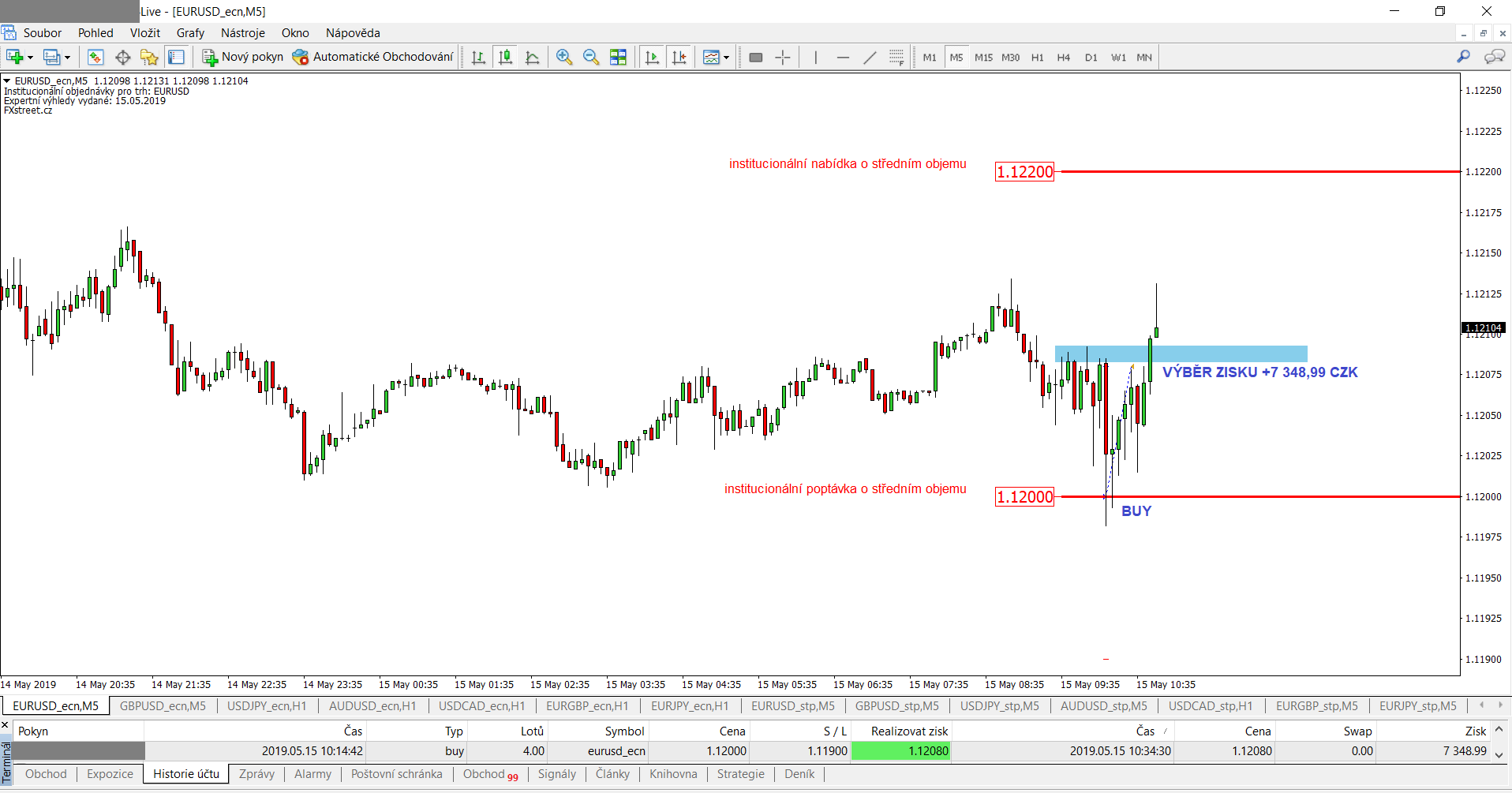Select the M5 timeframe button
The width and height of the screenshot is (1512, 793).
coord(956,58)
